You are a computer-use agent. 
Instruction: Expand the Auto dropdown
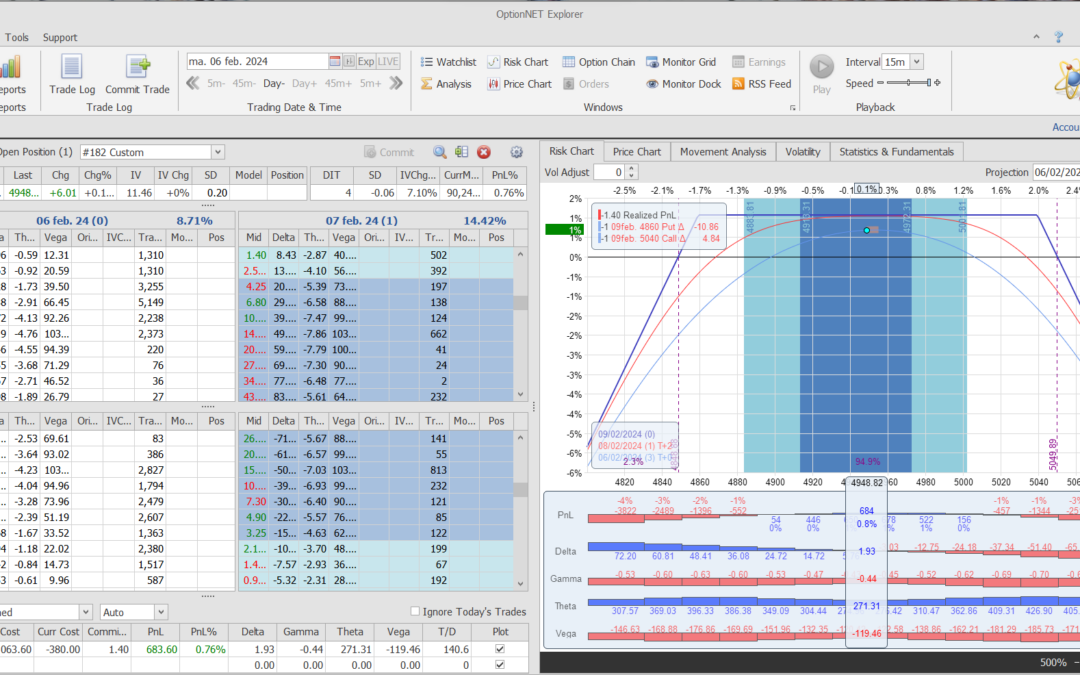point(160,611)
